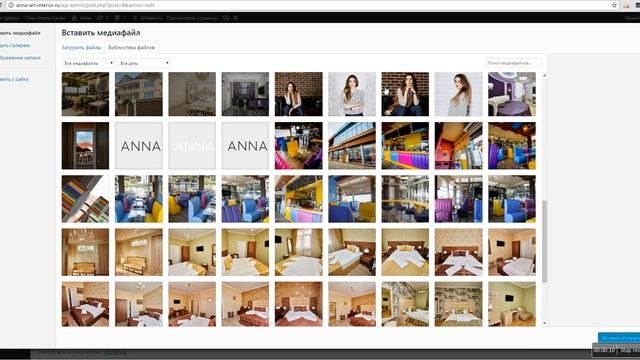
Task: Open Создать галерею in the left sidebar
Action: pyautogui.click(x=15, y=46)
